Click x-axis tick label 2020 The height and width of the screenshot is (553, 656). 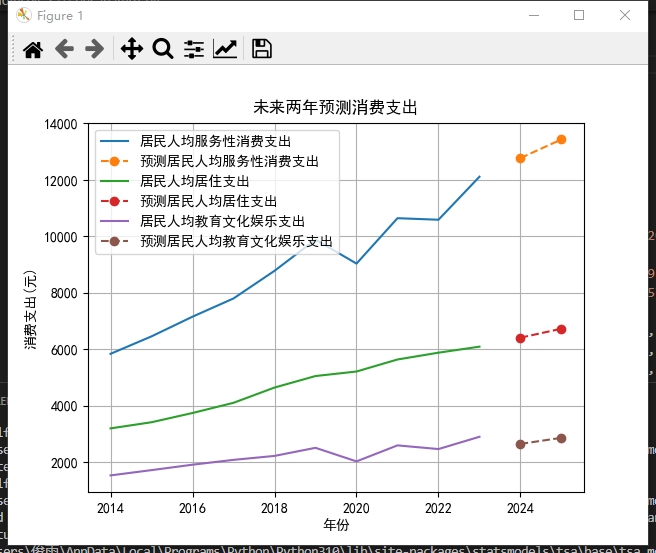pos(356,508)
